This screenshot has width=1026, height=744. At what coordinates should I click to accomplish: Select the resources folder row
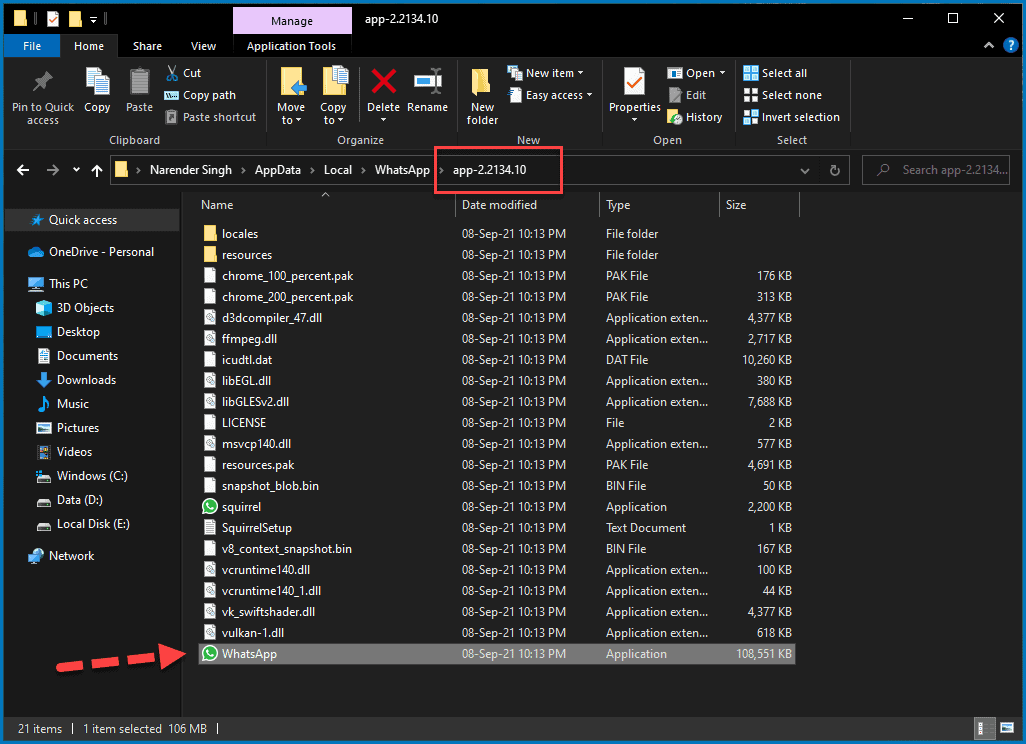tap(497, 255)
